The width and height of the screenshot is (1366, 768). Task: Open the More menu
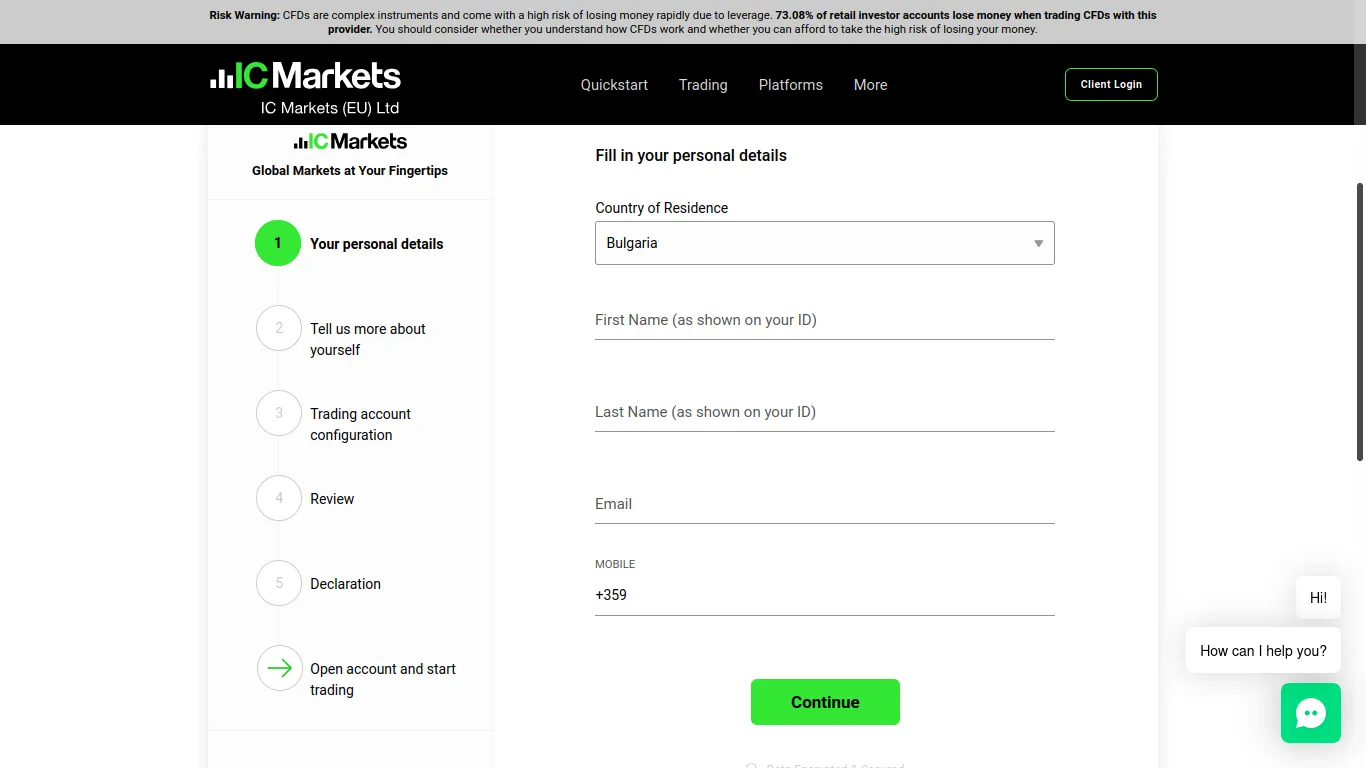click(x=870, y=85)
